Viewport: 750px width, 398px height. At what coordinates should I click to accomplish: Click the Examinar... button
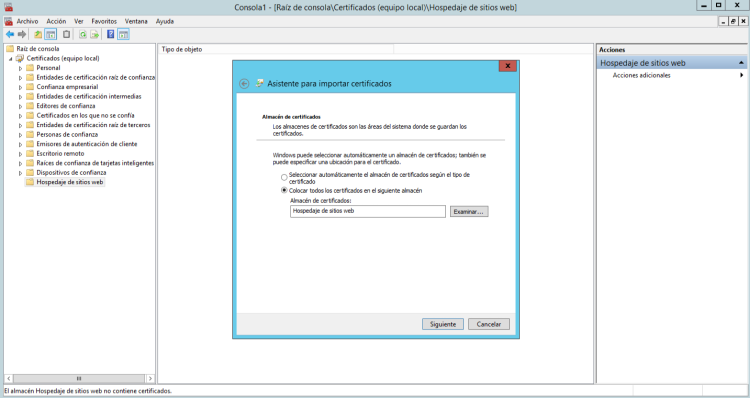[469, 211]
